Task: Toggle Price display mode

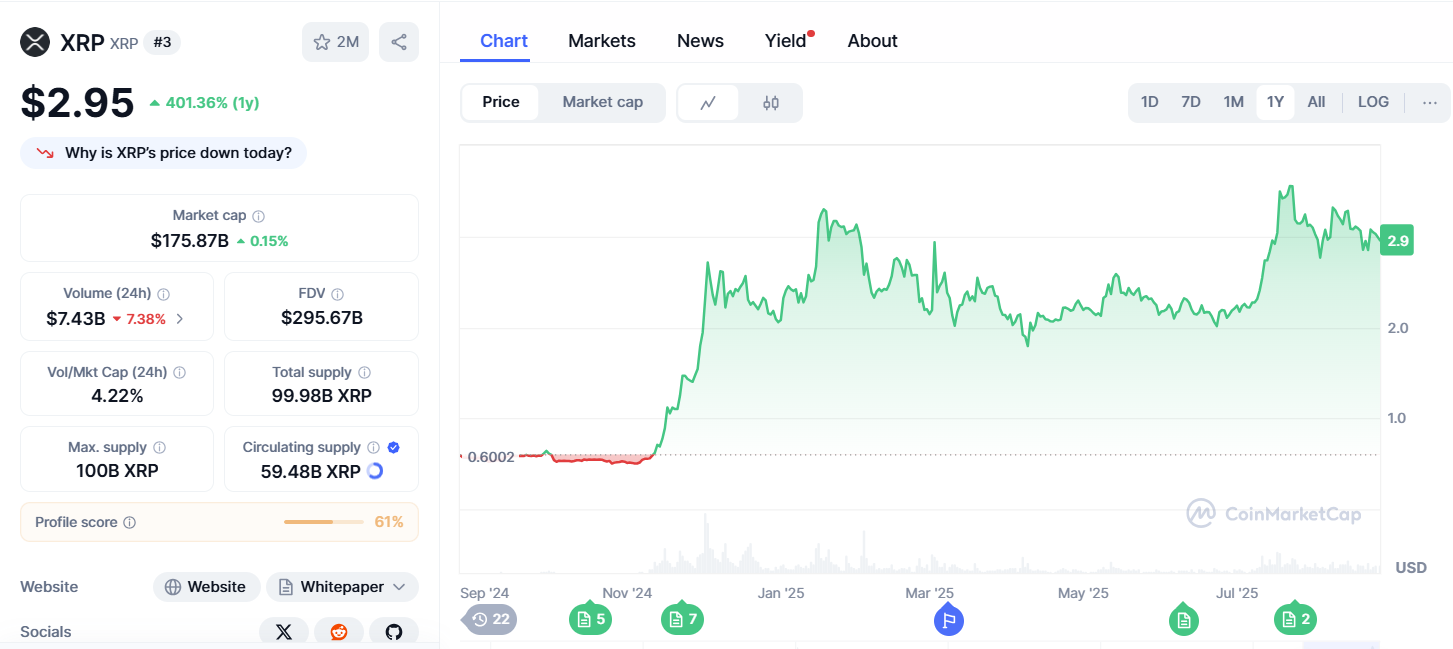Action: [x=500, y=101]
